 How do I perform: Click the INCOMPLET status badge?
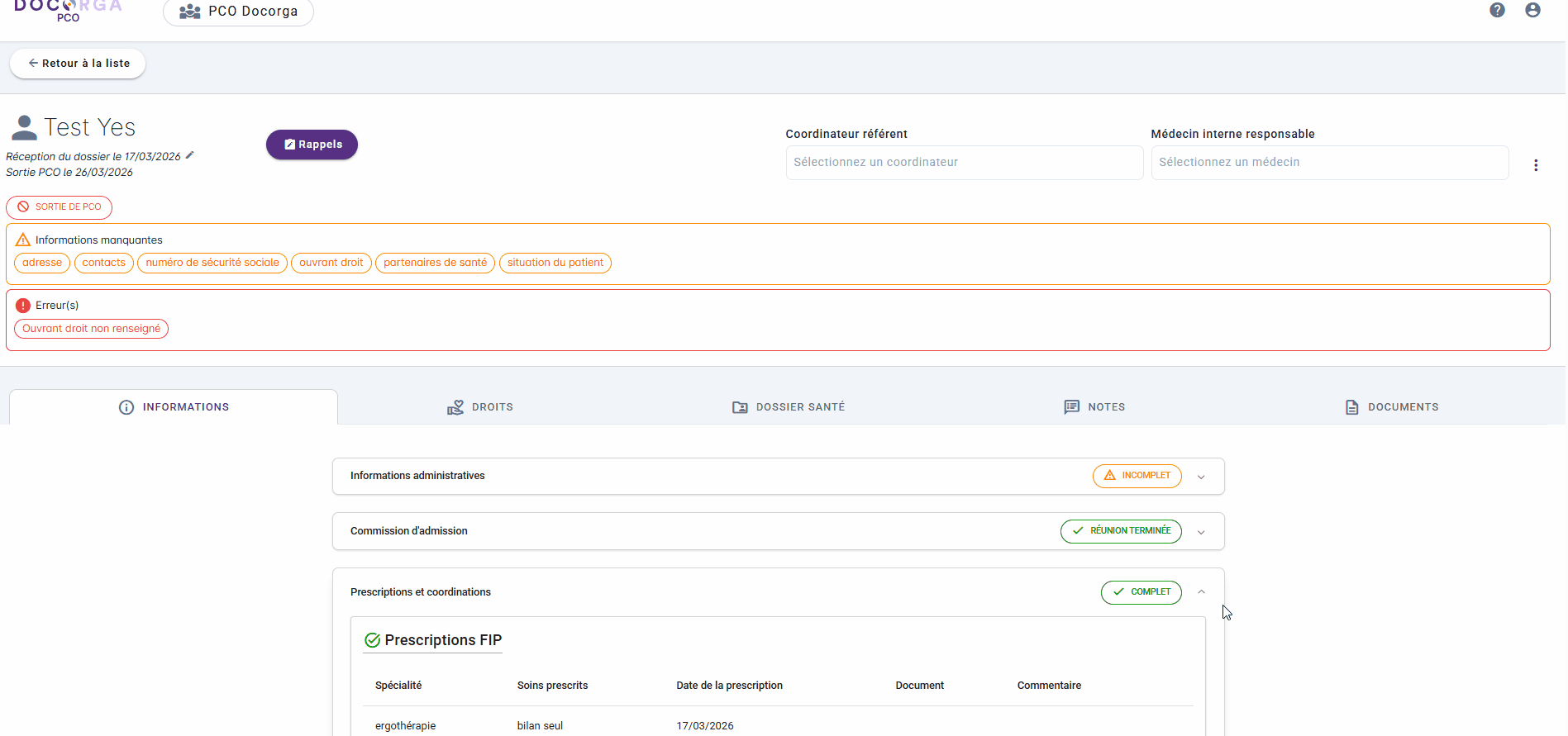tap(1137, 476)
